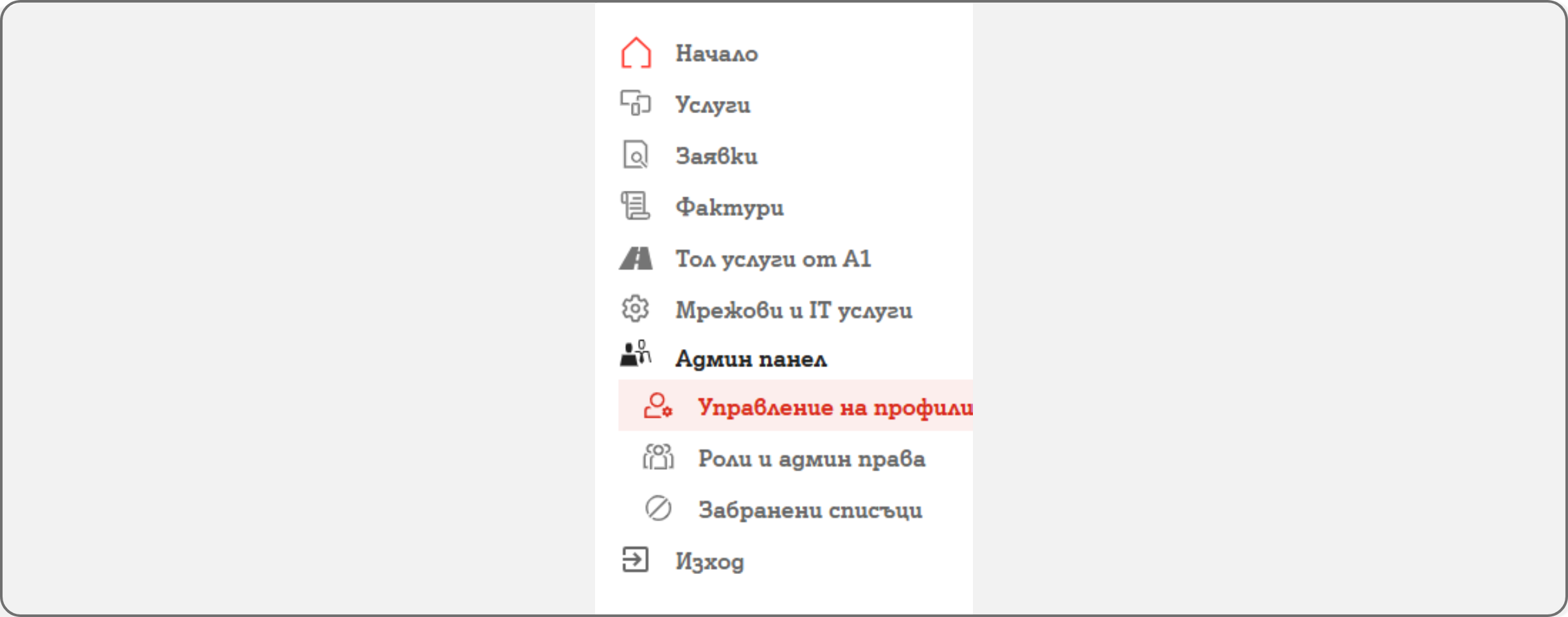Click the document search icon beside Заявки
Screen dimensions: 1568x617
[x=636, y=156]
